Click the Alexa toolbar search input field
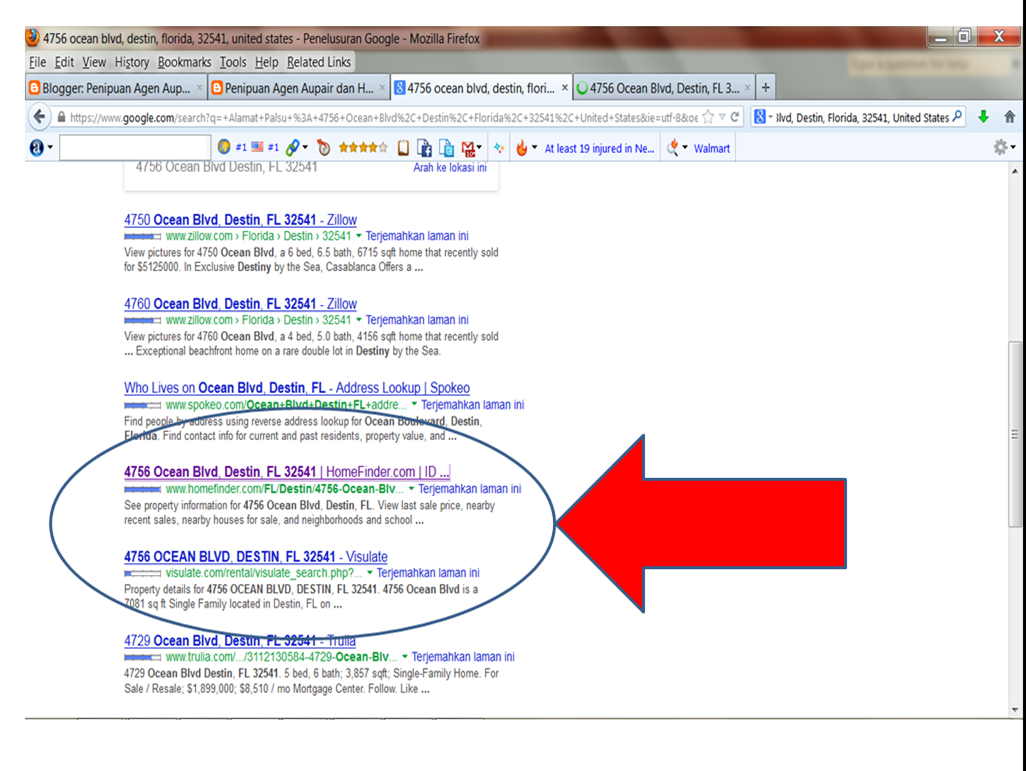The width and height of the screenshot is (1026, 771). coord(135,148)
